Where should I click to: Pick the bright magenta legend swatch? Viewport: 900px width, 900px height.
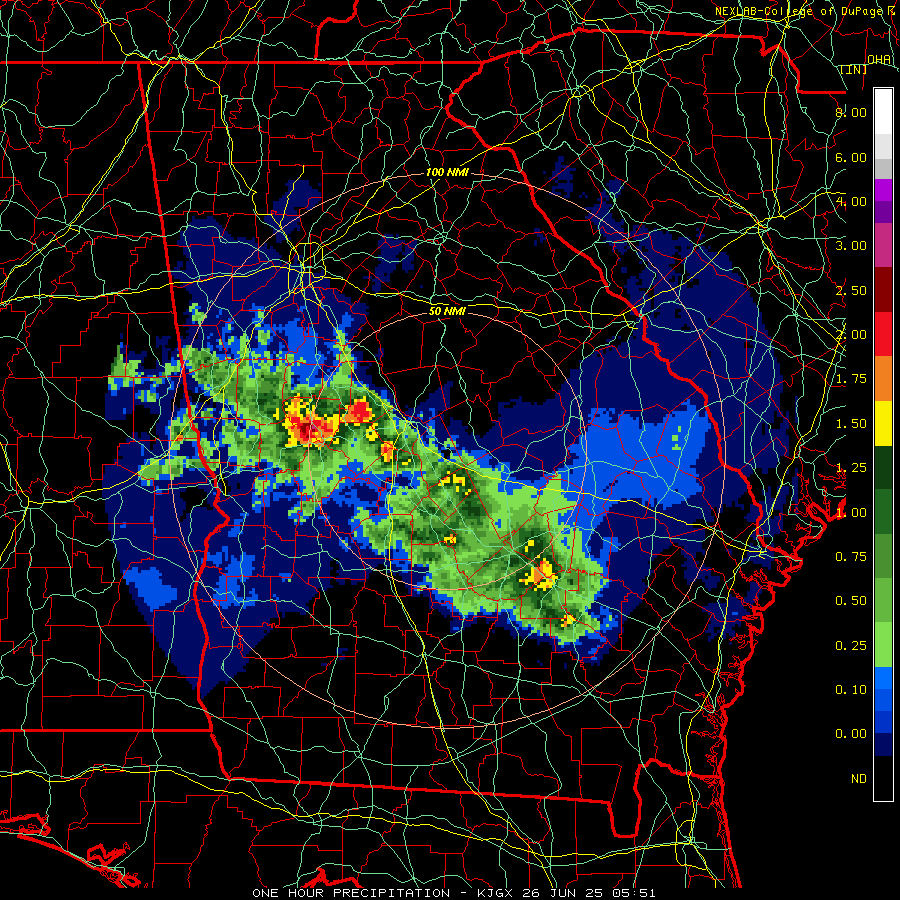tap(883, 190)
